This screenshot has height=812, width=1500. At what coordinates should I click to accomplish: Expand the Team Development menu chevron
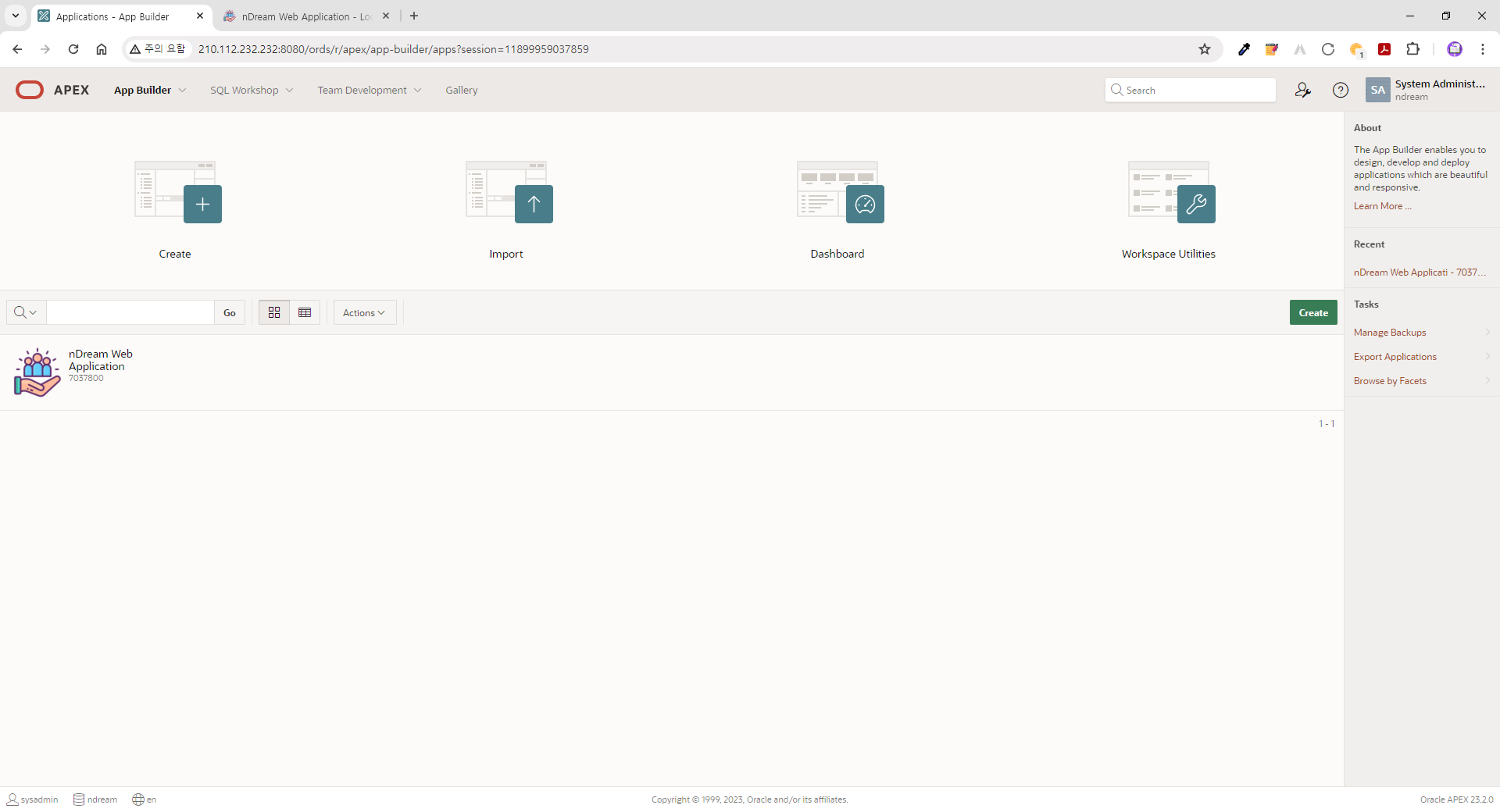click(x=418, y=91)
